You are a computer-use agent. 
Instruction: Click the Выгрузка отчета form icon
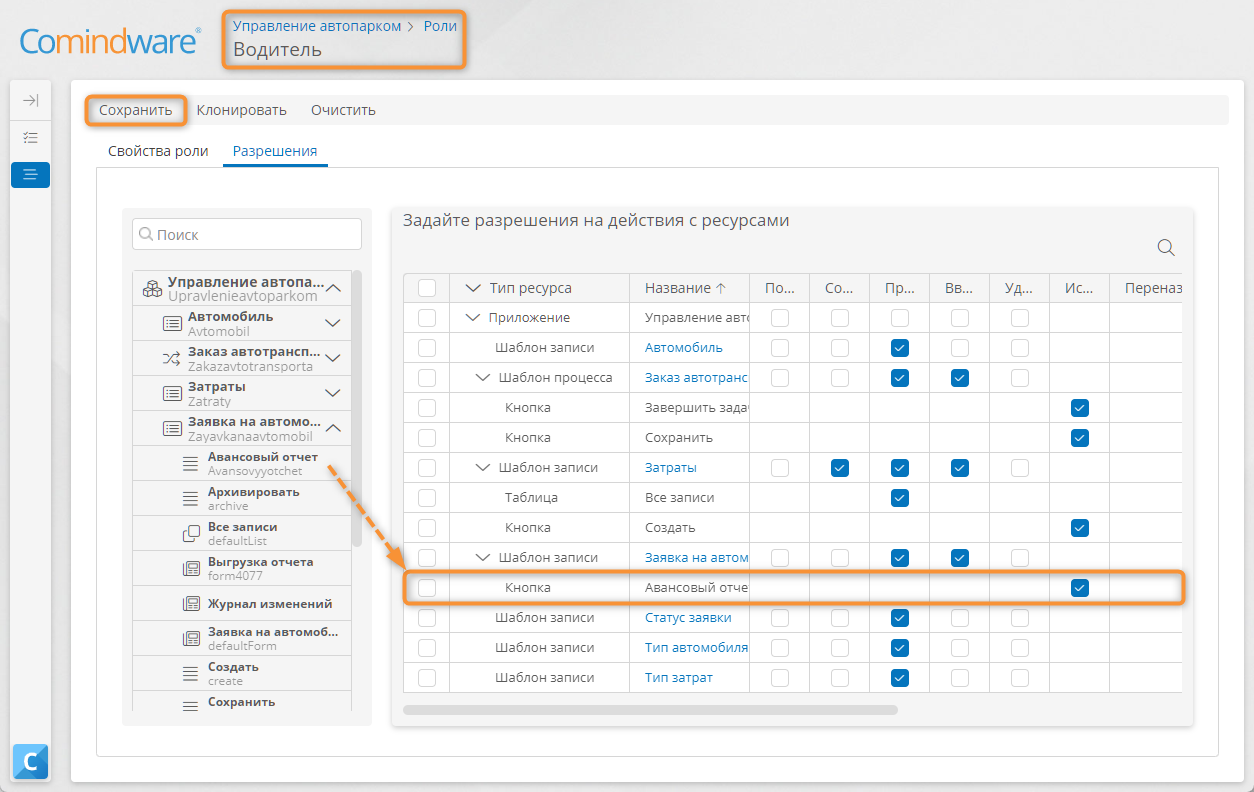[191, 568]
